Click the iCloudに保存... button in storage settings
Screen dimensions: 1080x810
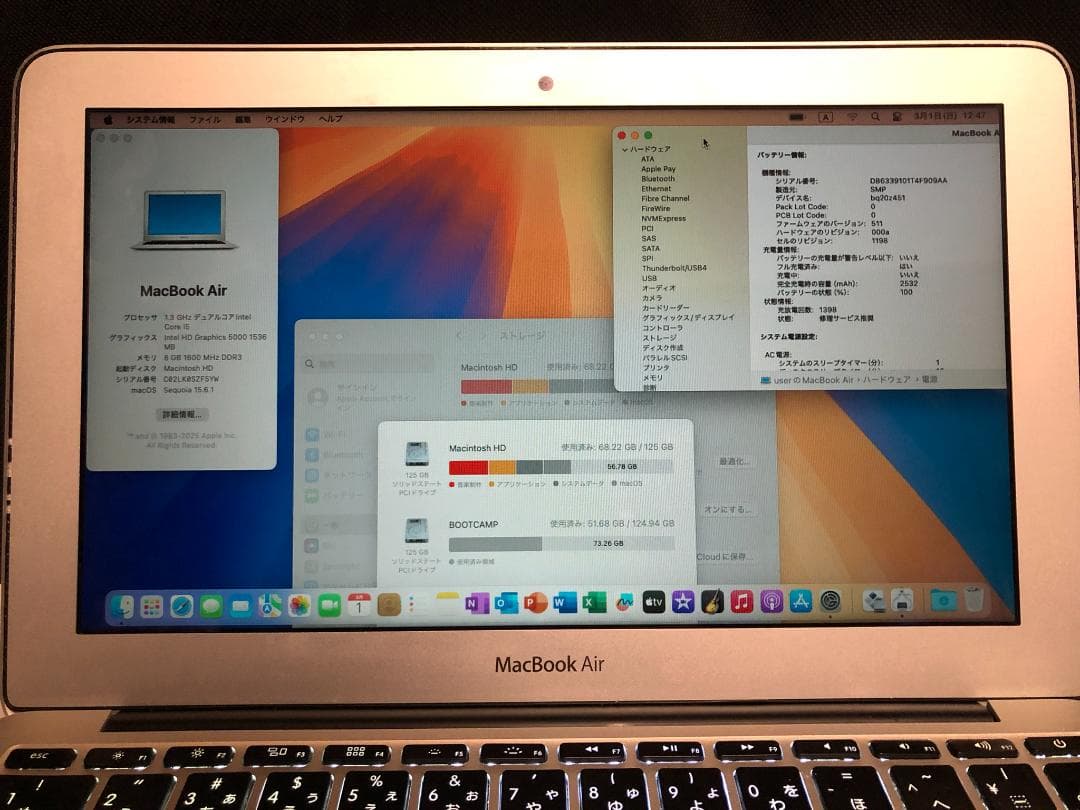[724, 557]
